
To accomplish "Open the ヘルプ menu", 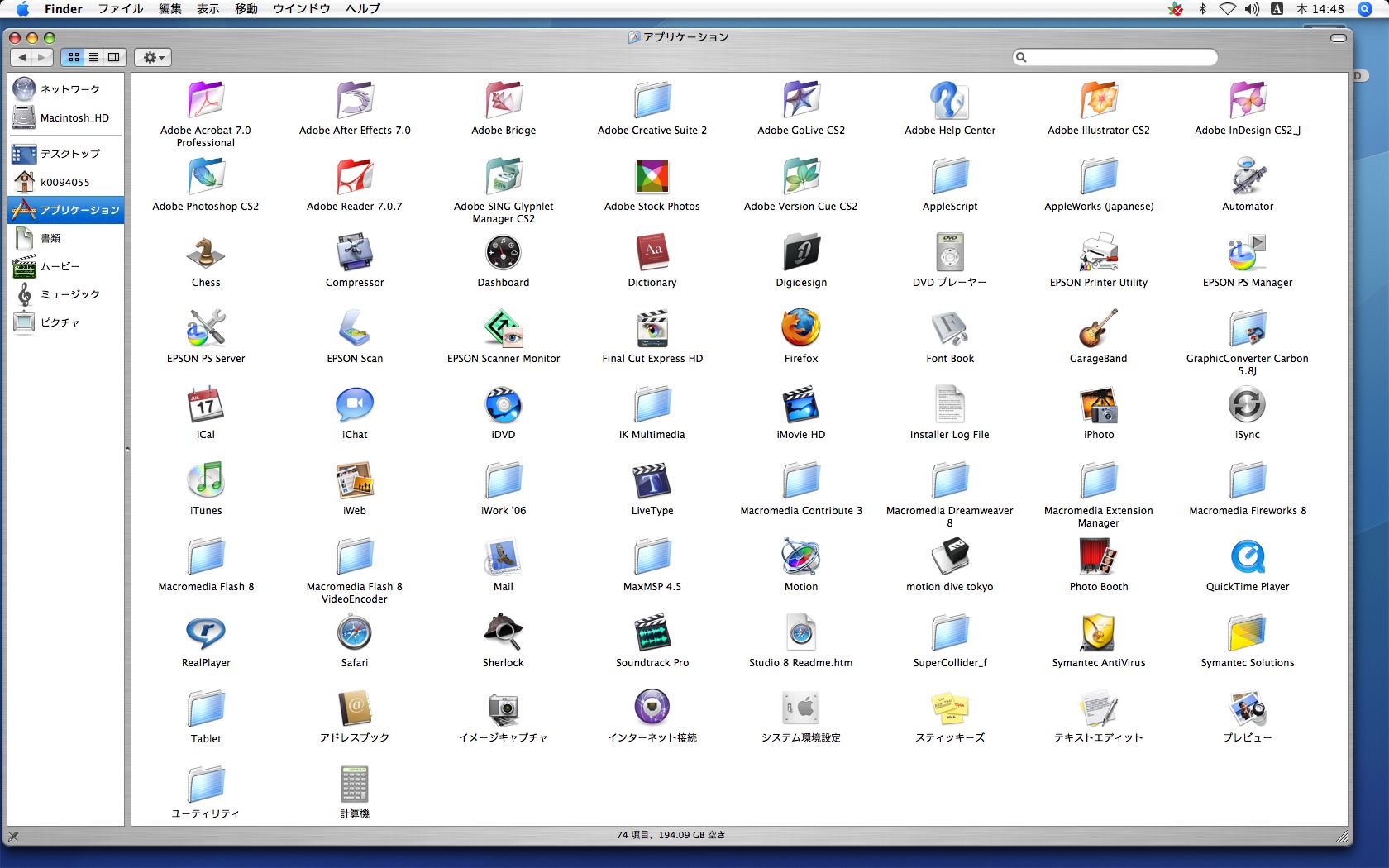I will [363, 9].
